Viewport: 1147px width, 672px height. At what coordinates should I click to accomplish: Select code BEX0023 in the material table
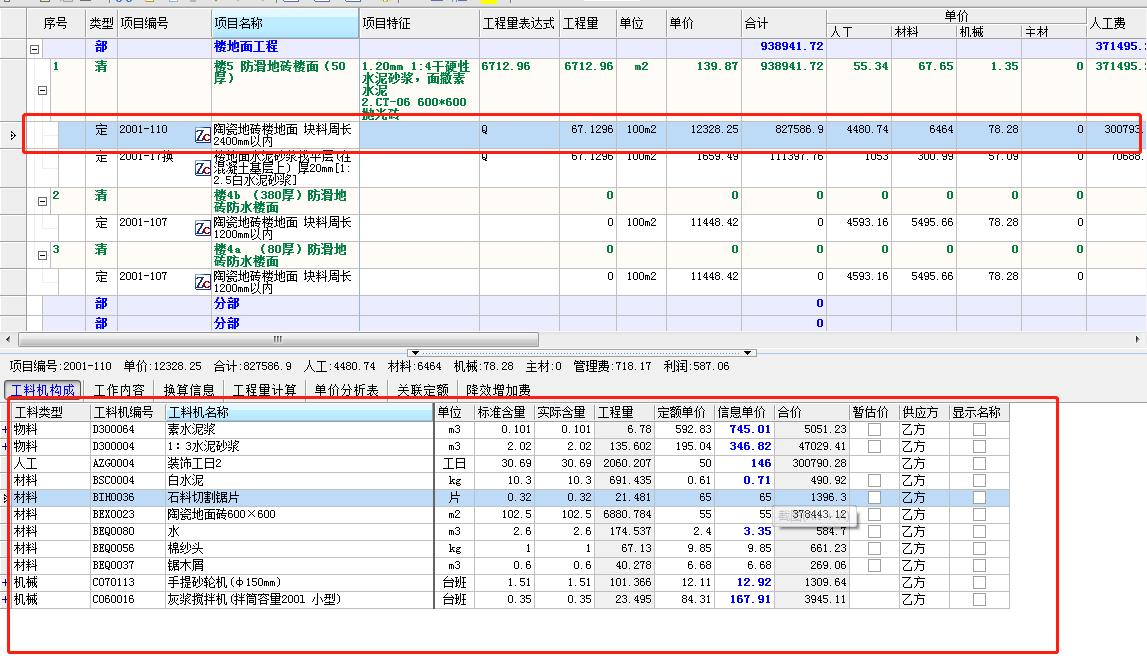click(113, 515)
